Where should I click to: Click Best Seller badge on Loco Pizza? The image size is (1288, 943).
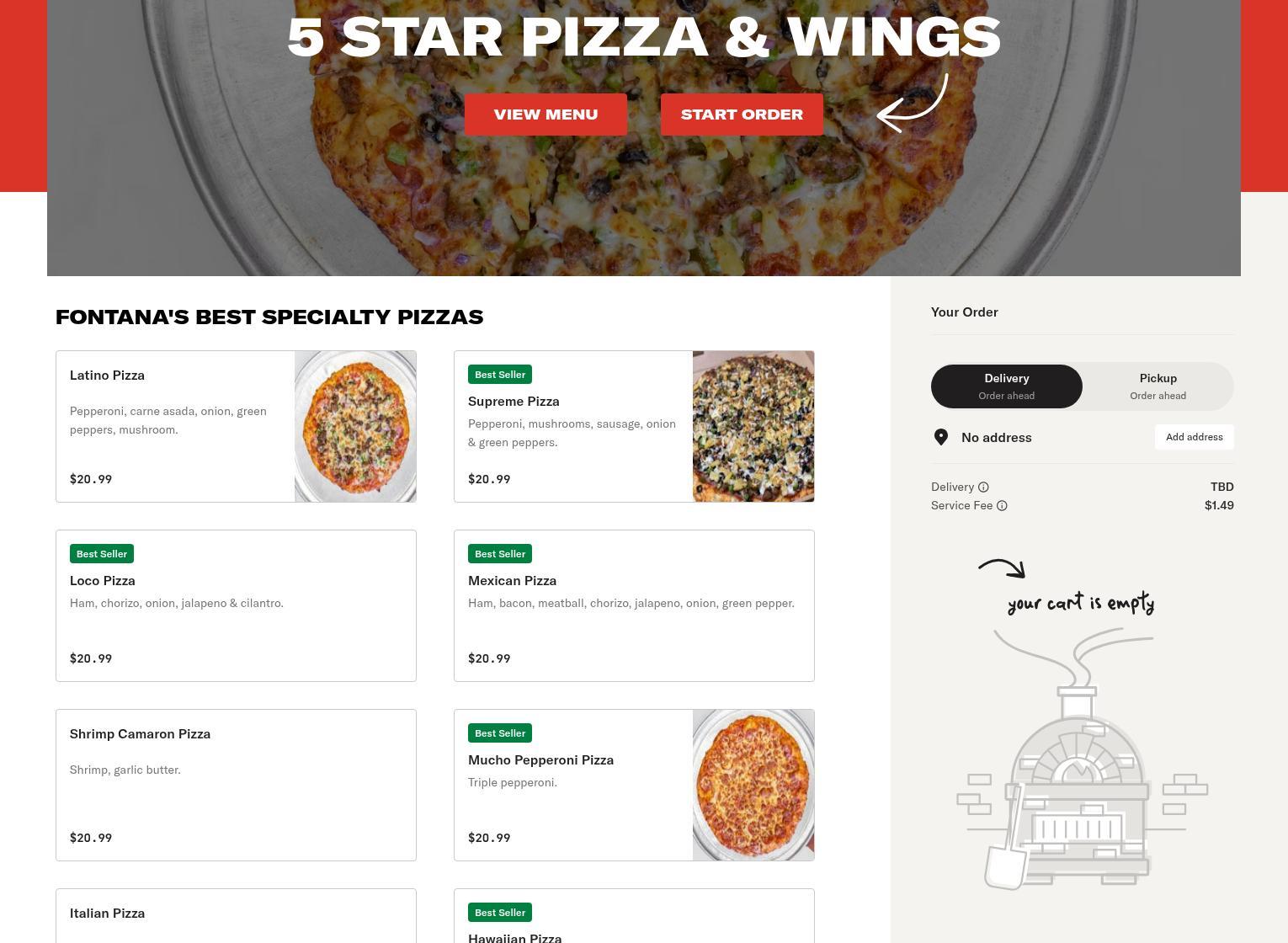pos(102,554)
